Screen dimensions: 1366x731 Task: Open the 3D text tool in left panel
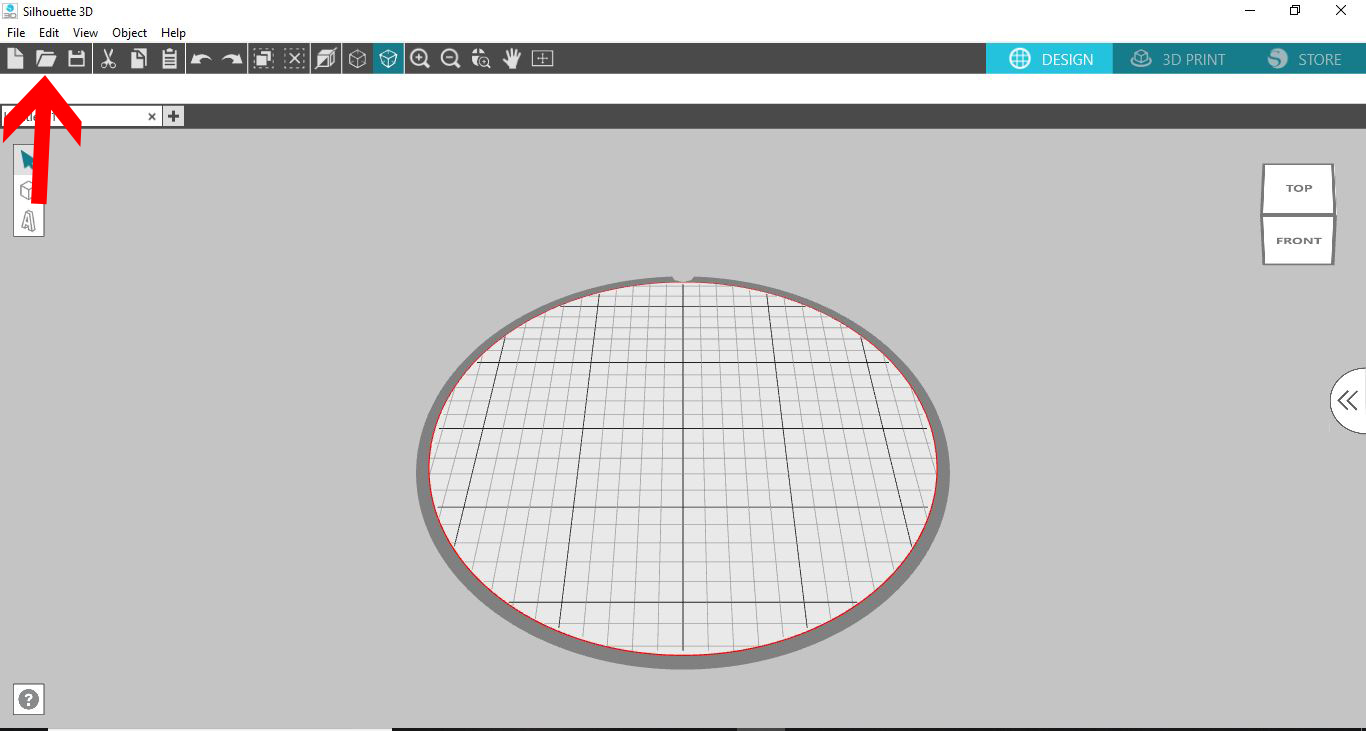pos(29,220)
